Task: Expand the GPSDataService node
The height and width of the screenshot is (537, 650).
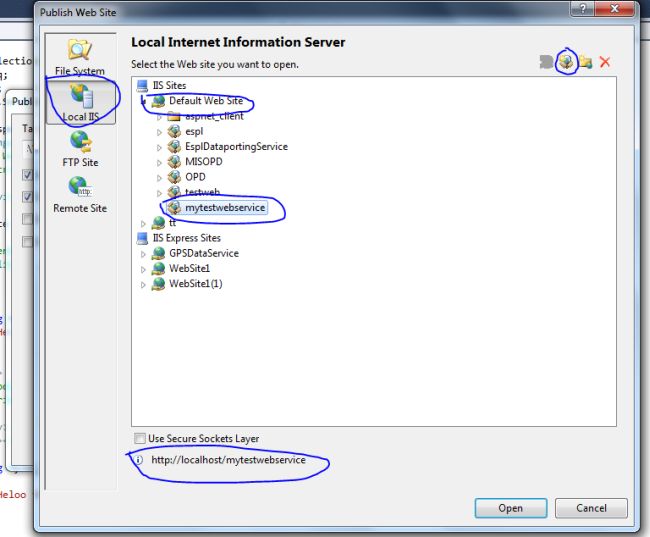Action: pos(143,254)
